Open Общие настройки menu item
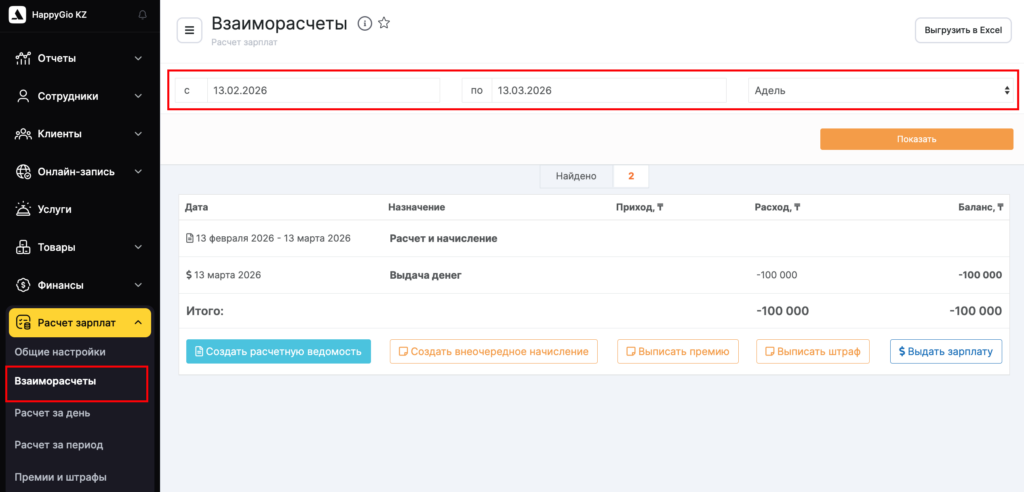This screenshot has height=492, width=1024. 60,352
